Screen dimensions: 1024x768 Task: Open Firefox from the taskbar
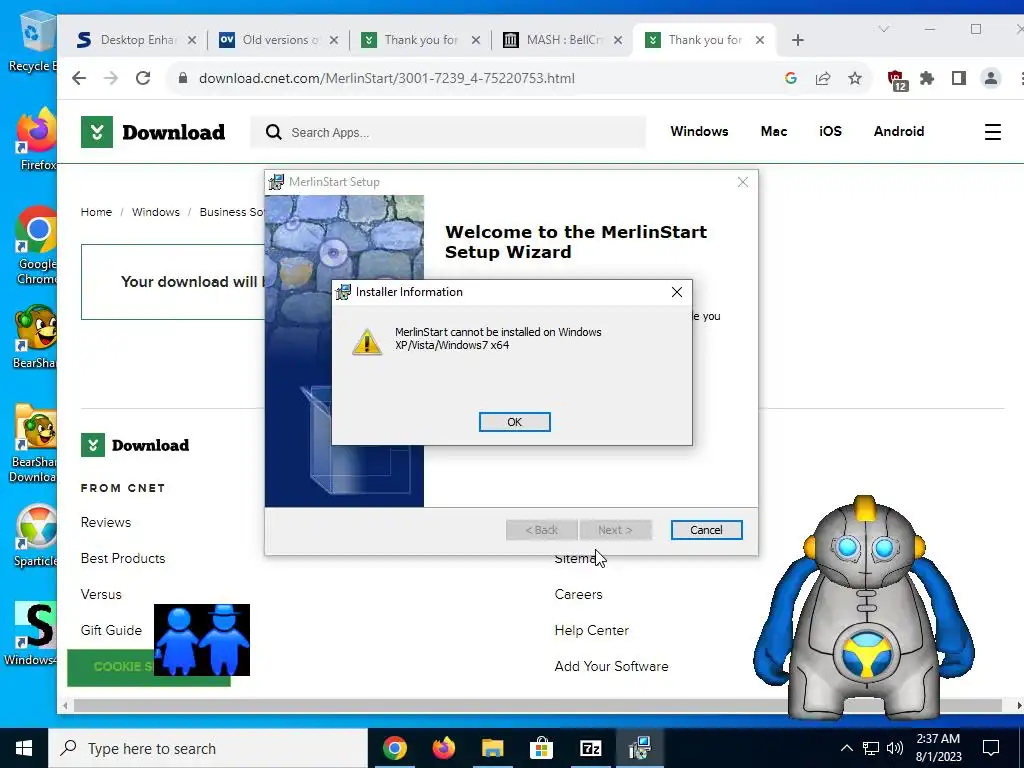click(x=443, y=748)
